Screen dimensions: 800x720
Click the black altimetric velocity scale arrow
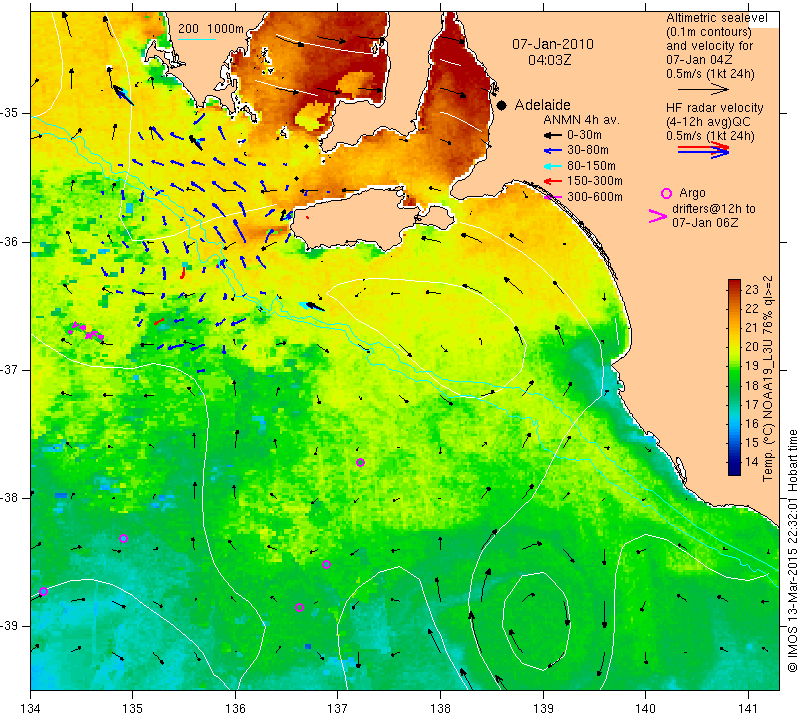coord(704,89)
